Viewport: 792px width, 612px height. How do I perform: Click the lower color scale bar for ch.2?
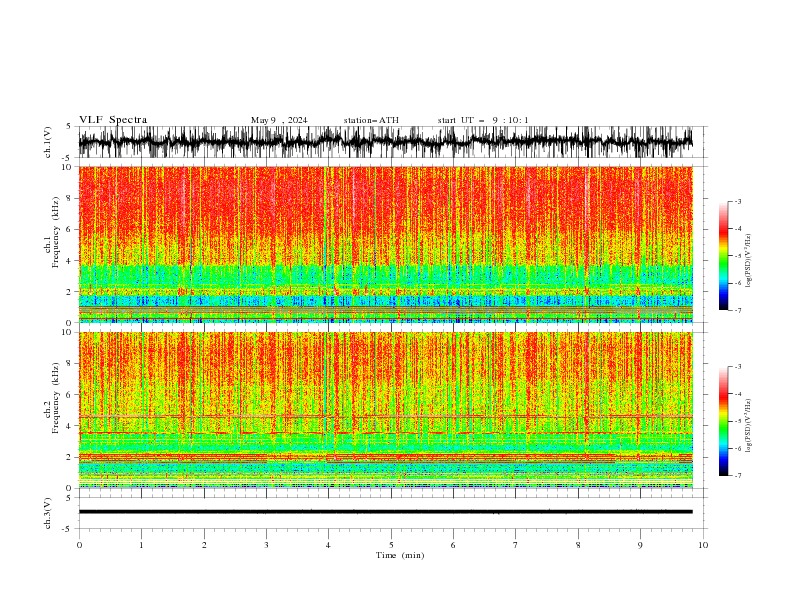pyautogui.click(x=723, y=421)
